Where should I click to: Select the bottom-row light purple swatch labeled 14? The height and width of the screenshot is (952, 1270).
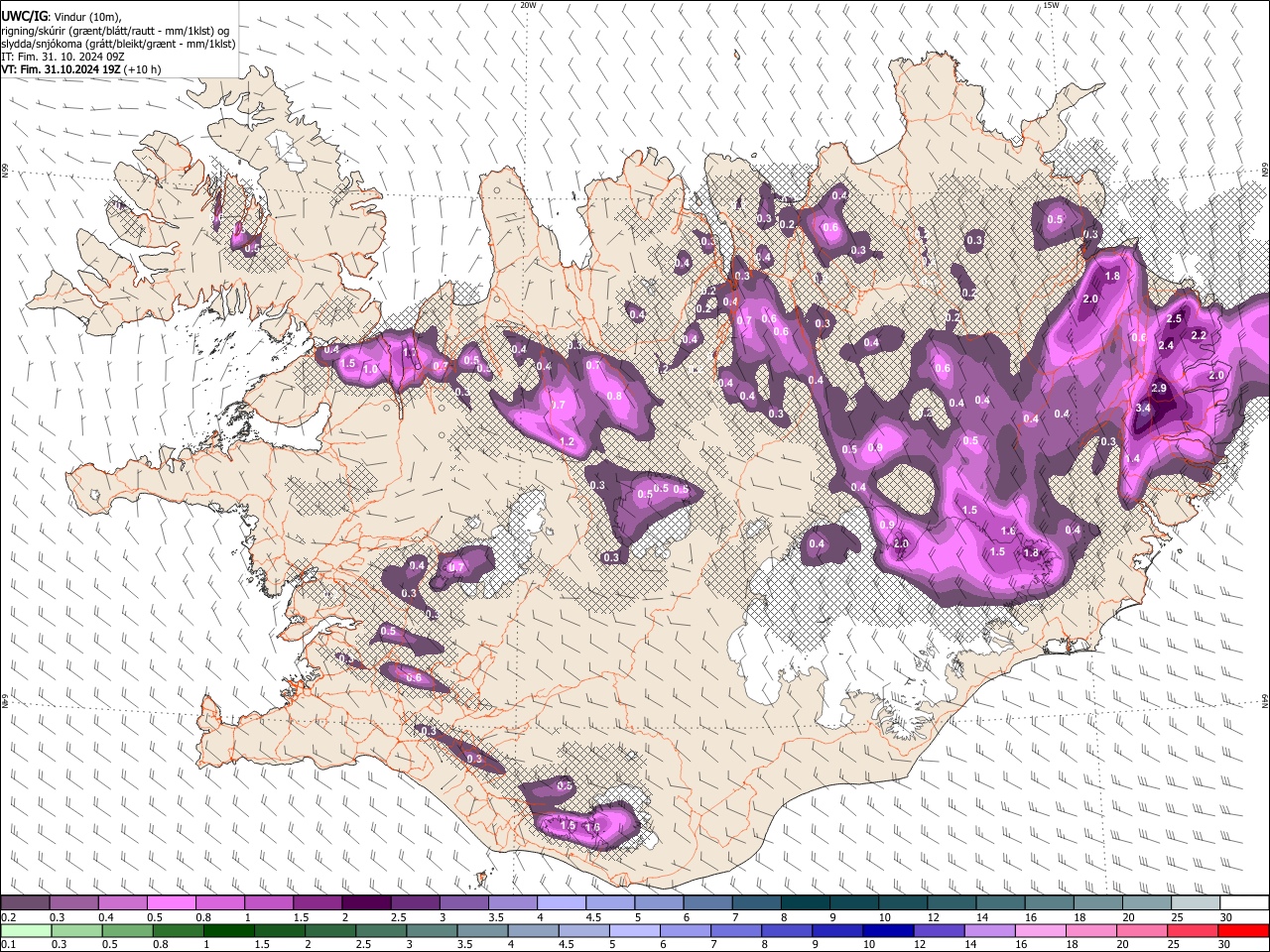click(x=990, y=930)
